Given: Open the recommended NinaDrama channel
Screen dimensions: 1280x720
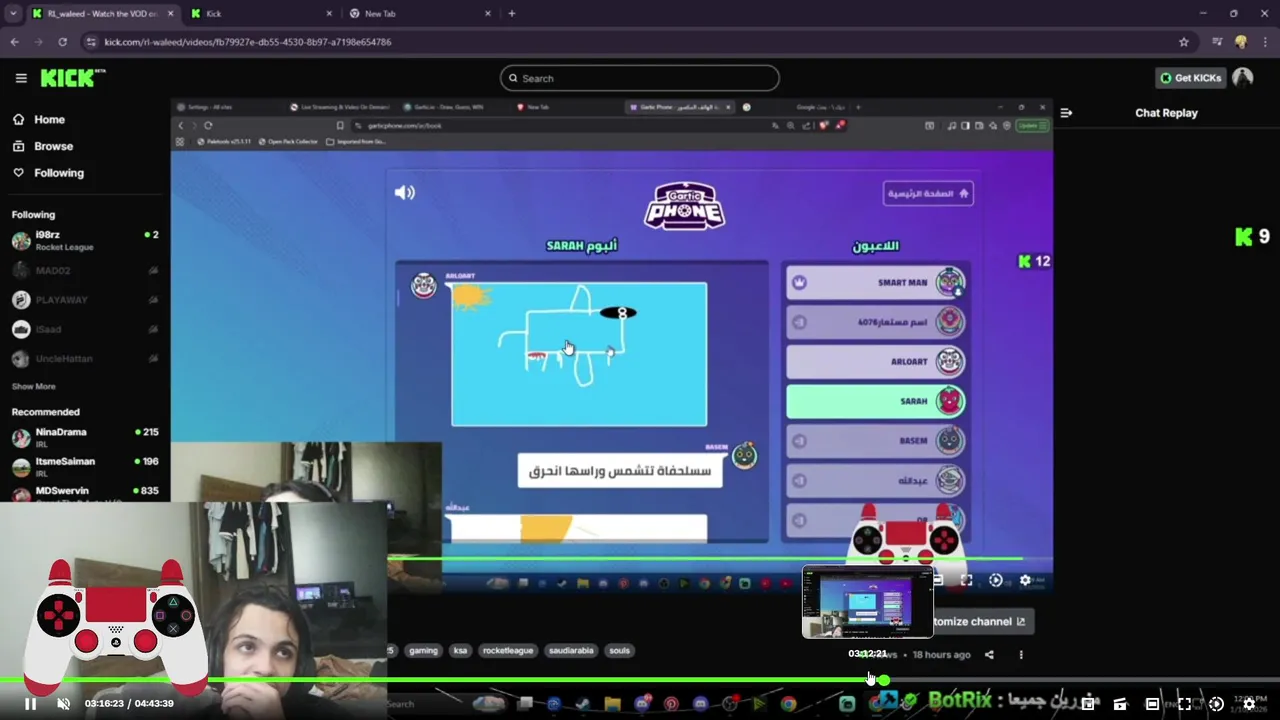Looking at the screenshot, I should click(85, 437).
